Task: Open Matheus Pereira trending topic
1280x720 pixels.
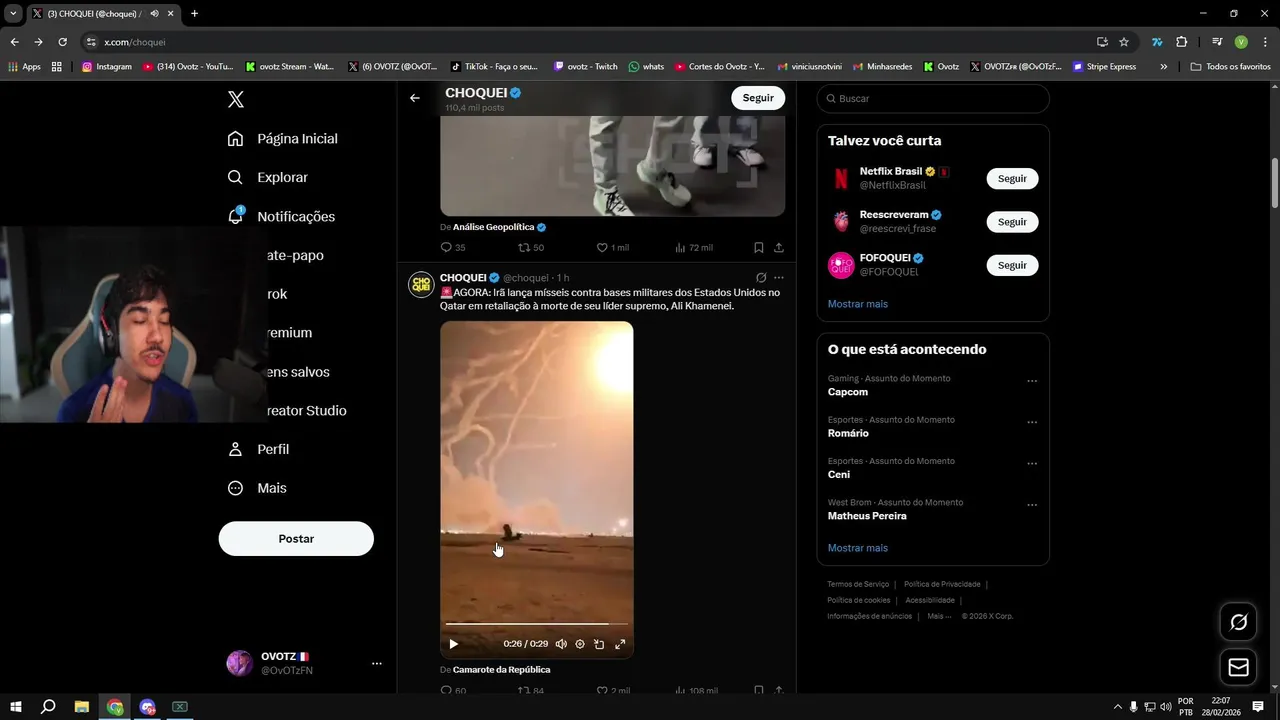Action: (867, 516)
